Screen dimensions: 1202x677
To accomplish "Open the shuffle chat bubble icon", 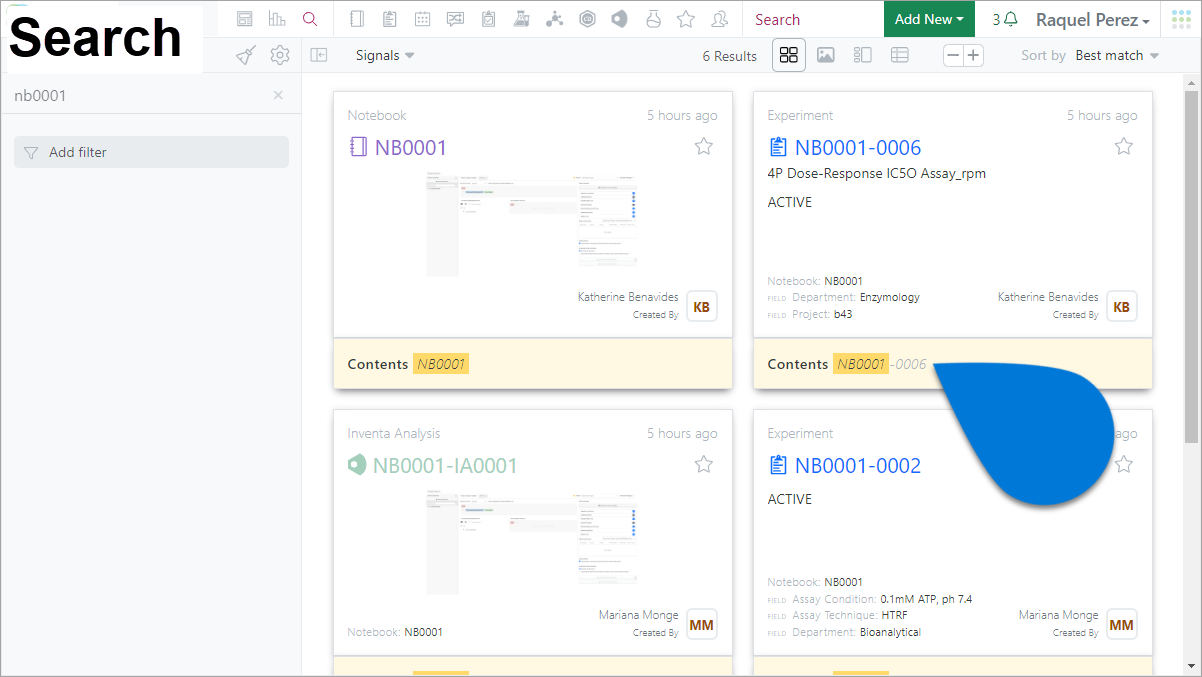I will (x=456, y=19).
